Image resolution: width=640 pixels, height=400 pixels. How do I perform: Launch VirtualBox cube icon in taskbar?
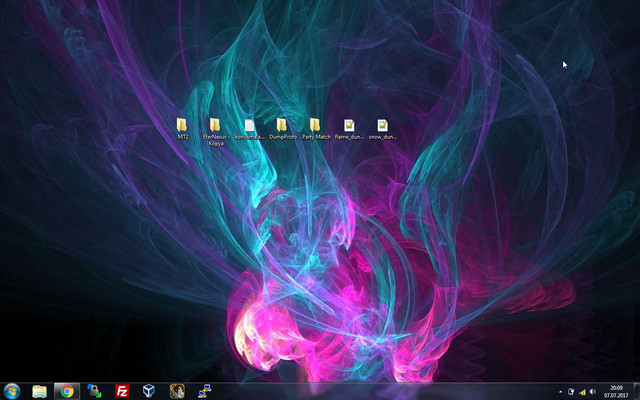coord(149,391)
